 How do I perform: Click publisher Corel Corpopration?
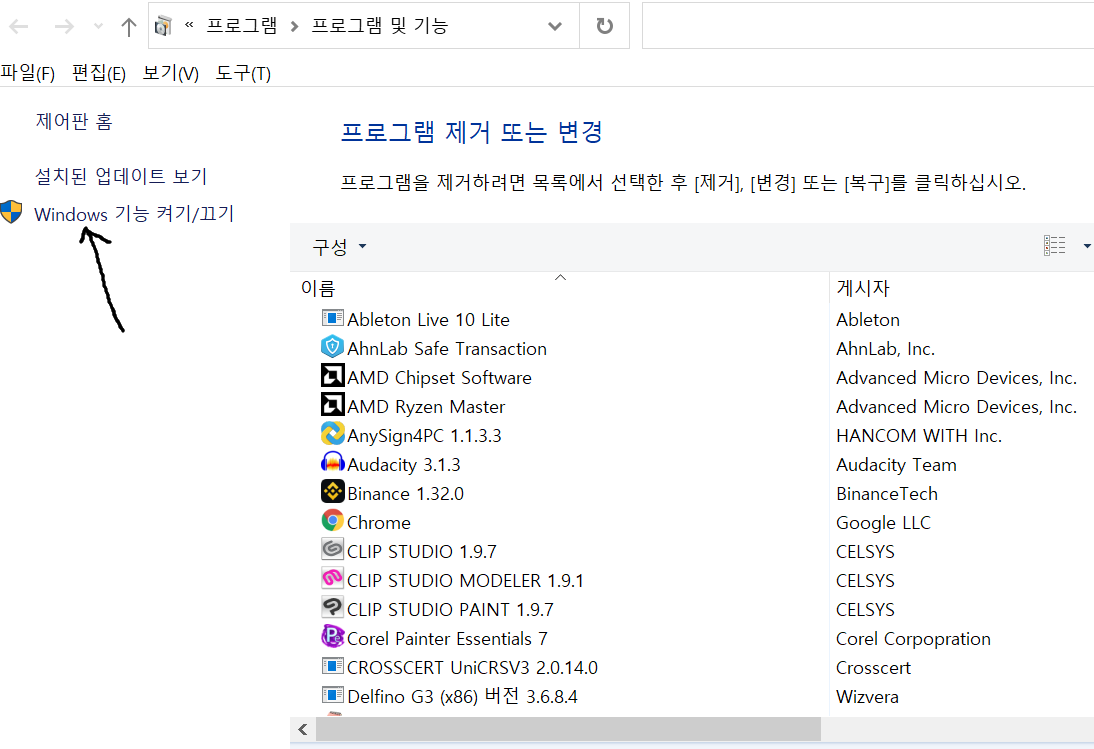(x=913, y=638)
